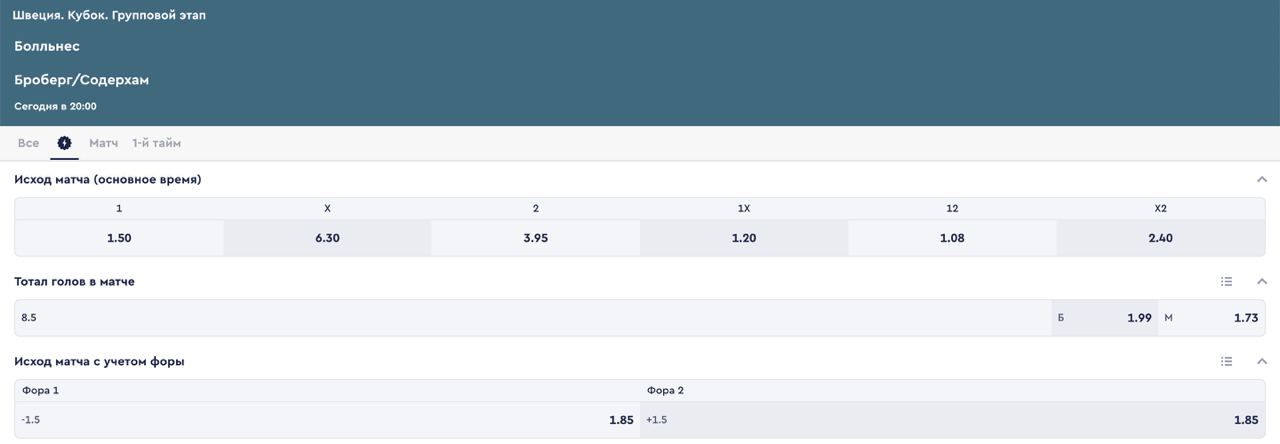Click the Швеция. Кубок. Групповой этап breadcrumb

[109, 15]
